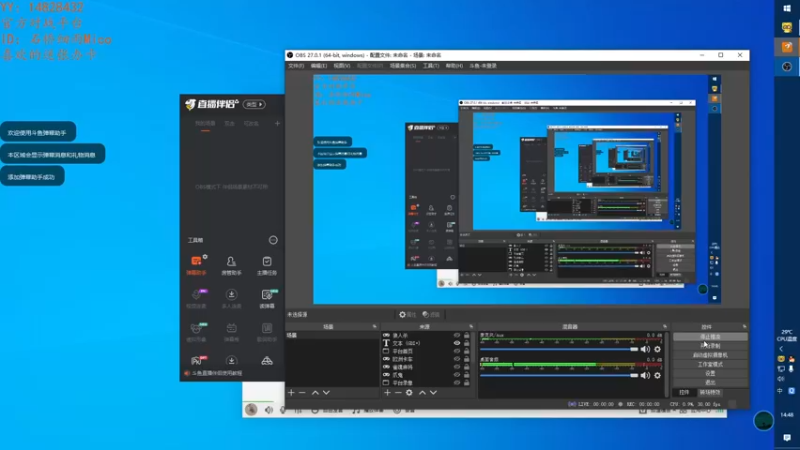Pop out the 来源 sources dock via header icon
This screenshot has width=800, height=450.
point(471,327)
